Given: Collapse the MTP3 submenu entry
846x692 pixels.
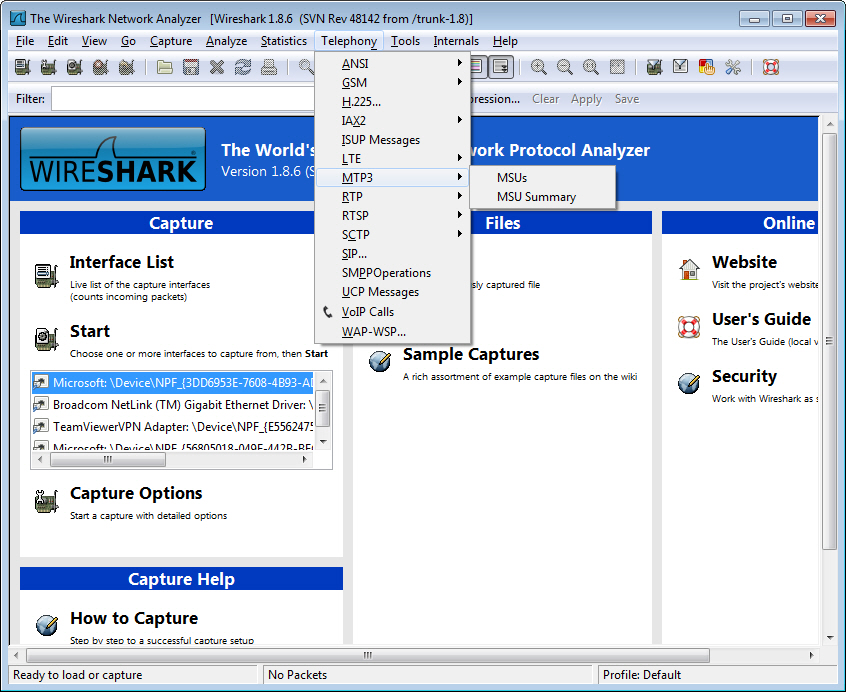Looking at the screenshot, I should coord(392,177).
